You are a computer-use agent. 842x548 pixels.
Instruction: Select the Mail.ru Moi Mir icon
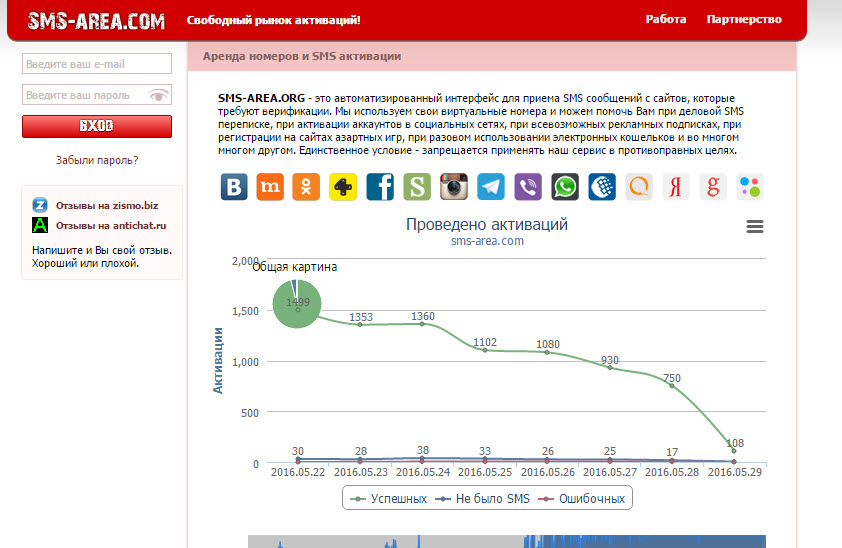coord(270,187)
